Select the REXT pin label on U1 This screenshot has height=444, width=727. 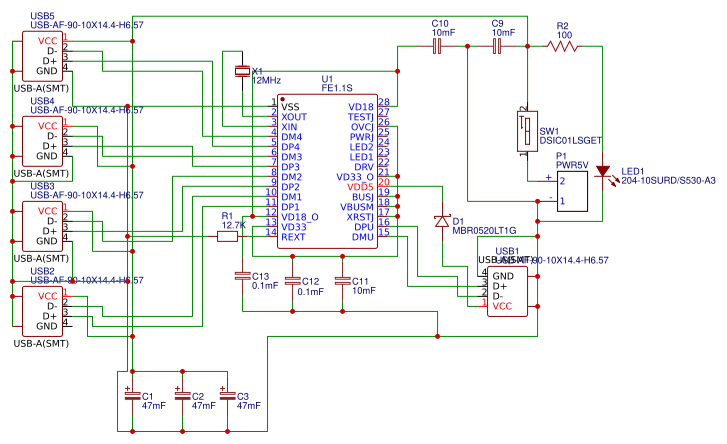[293, 237]
